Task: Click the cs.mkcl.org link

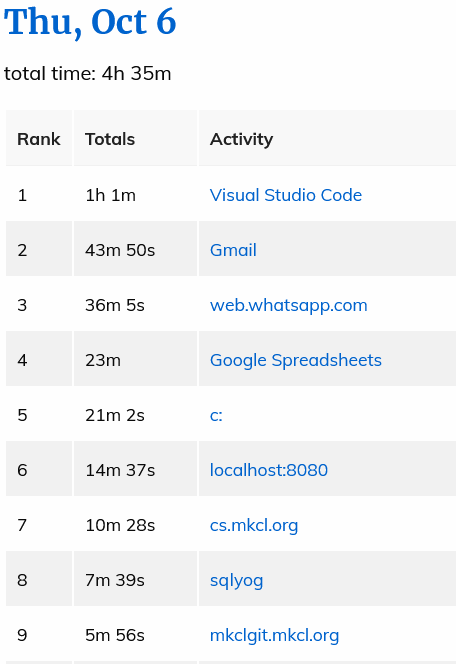Action: [254, 526]
